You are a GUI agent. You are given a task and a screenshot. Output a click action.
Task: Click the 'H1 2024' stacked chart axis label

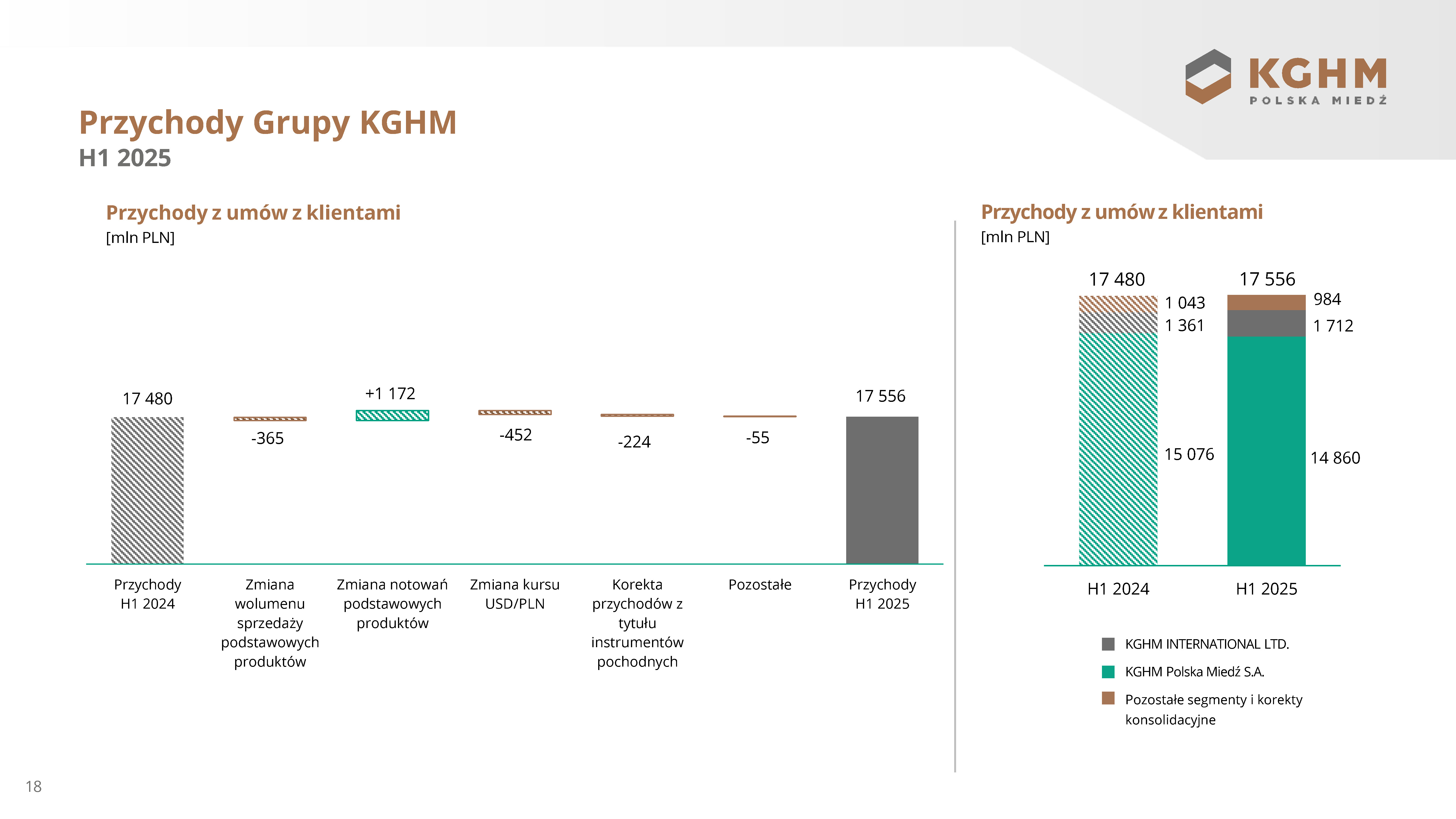click(x=1118, y=589)
